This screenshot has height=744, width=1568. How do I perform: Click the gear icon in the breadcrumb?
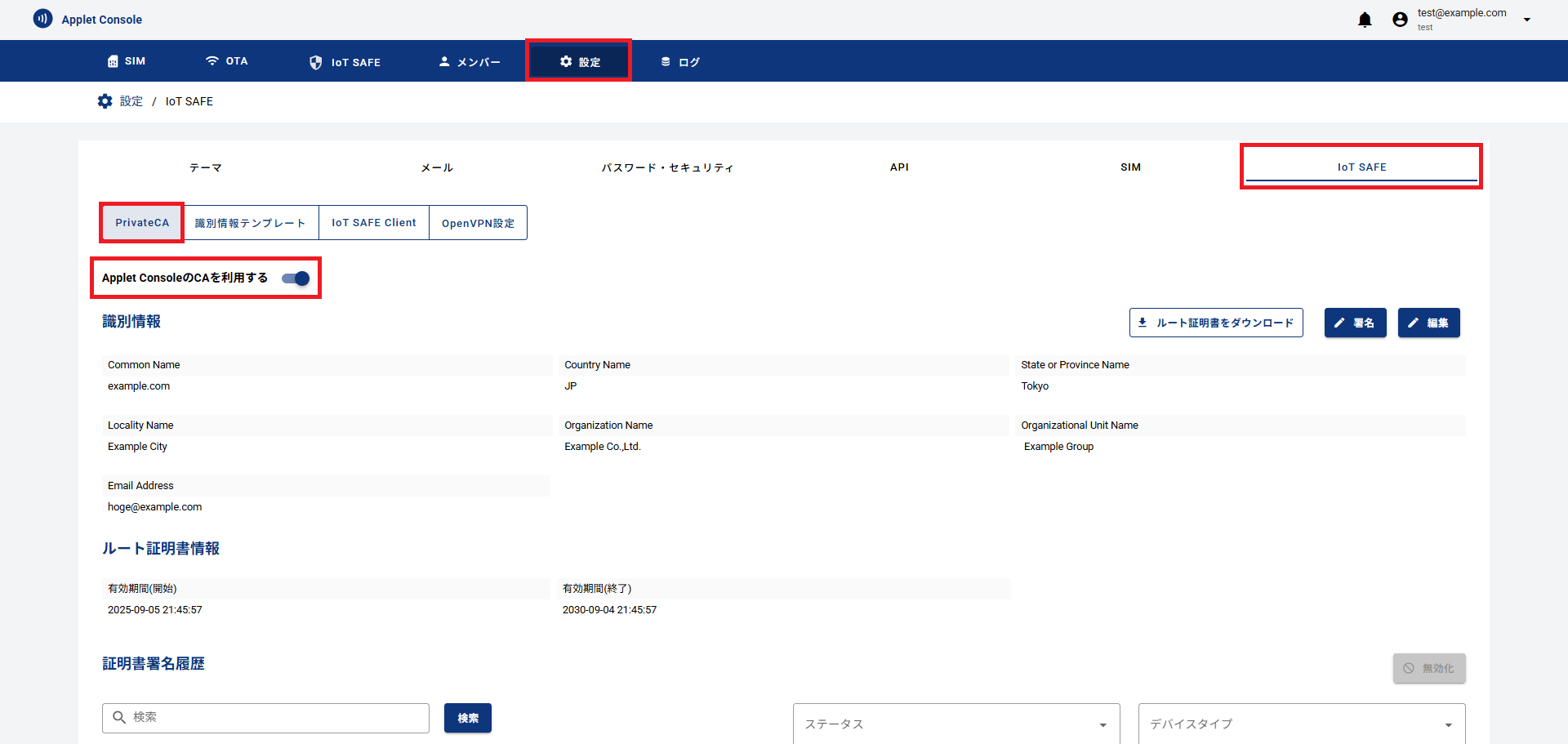[105, 101]
